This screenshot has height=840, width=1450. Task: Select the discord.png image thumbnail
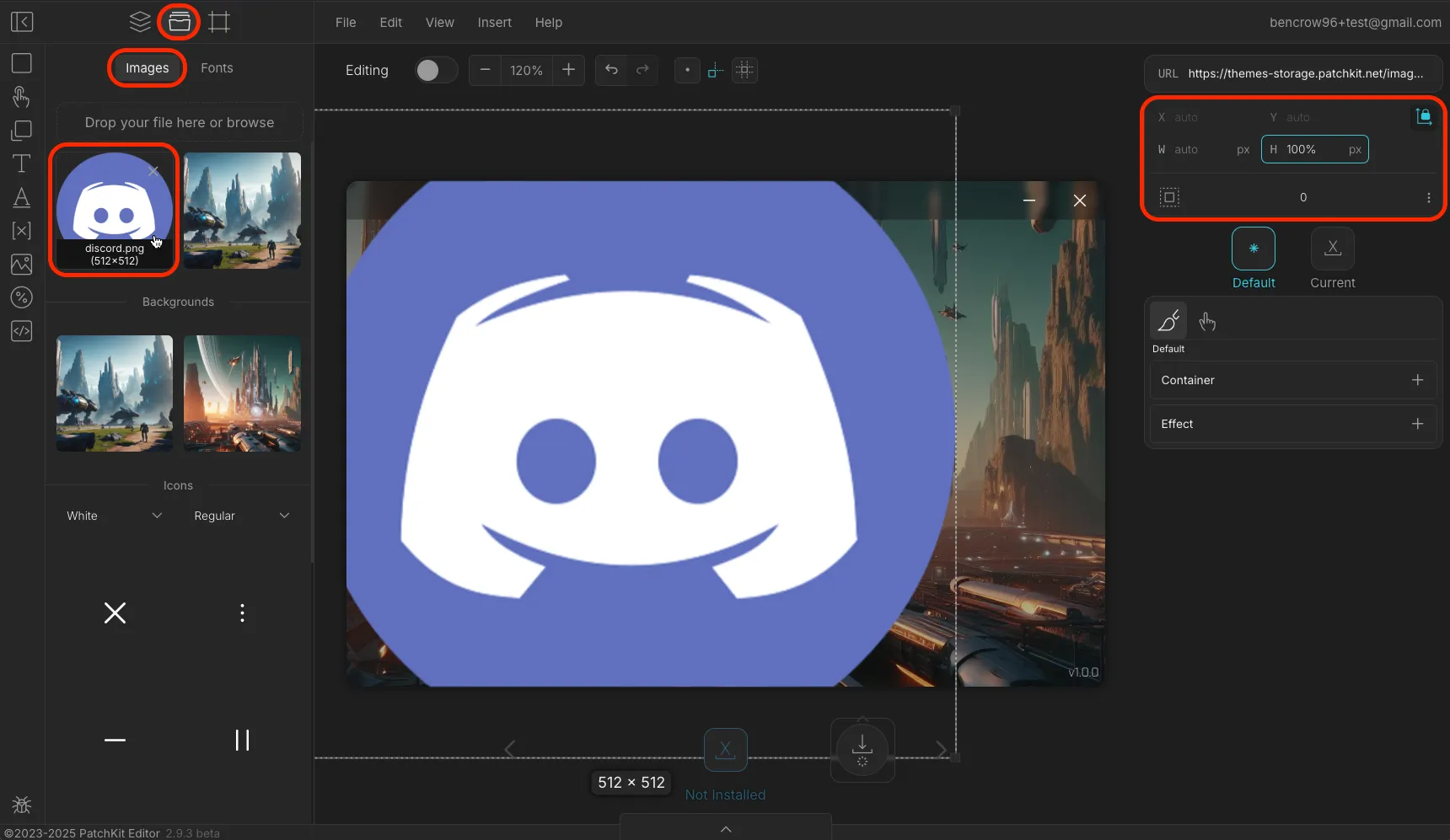click(x=115, y=211)
